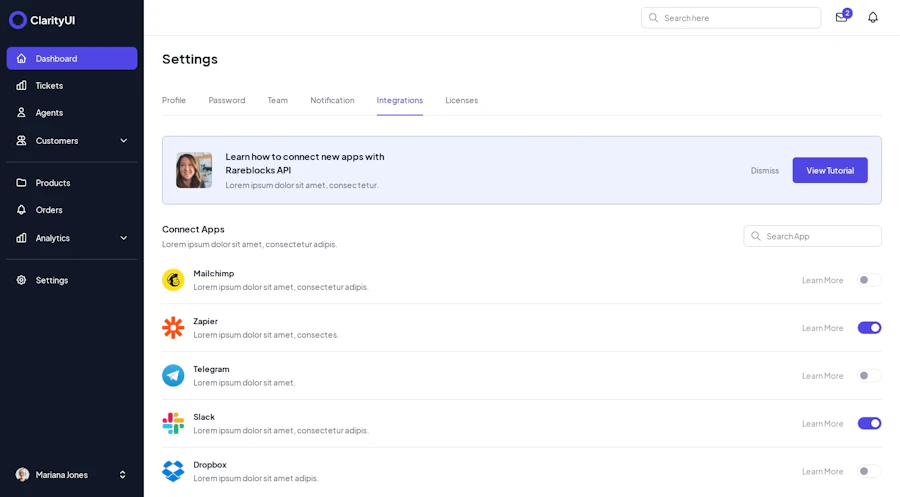This screenshot has height=497, width=900.
Task: Enable the Mailchimp integration toggle
Action: [x=869, y=280]
